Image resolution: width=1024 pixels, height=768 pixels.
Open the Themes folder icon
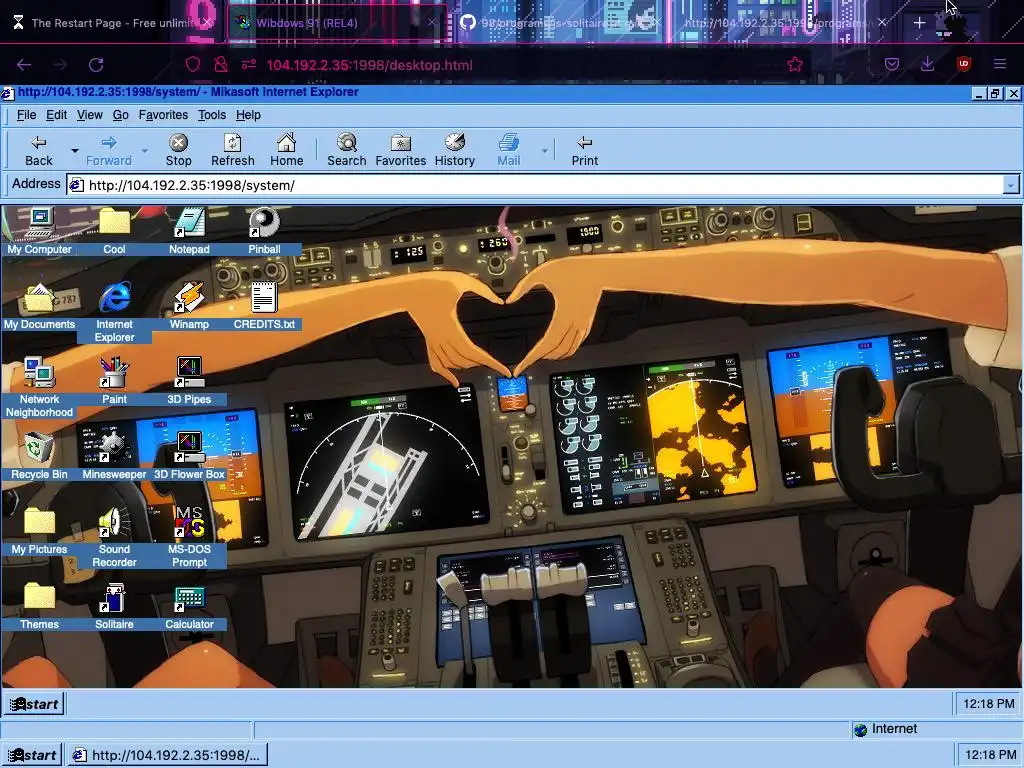pyautogui.click(x=39, y=606)
